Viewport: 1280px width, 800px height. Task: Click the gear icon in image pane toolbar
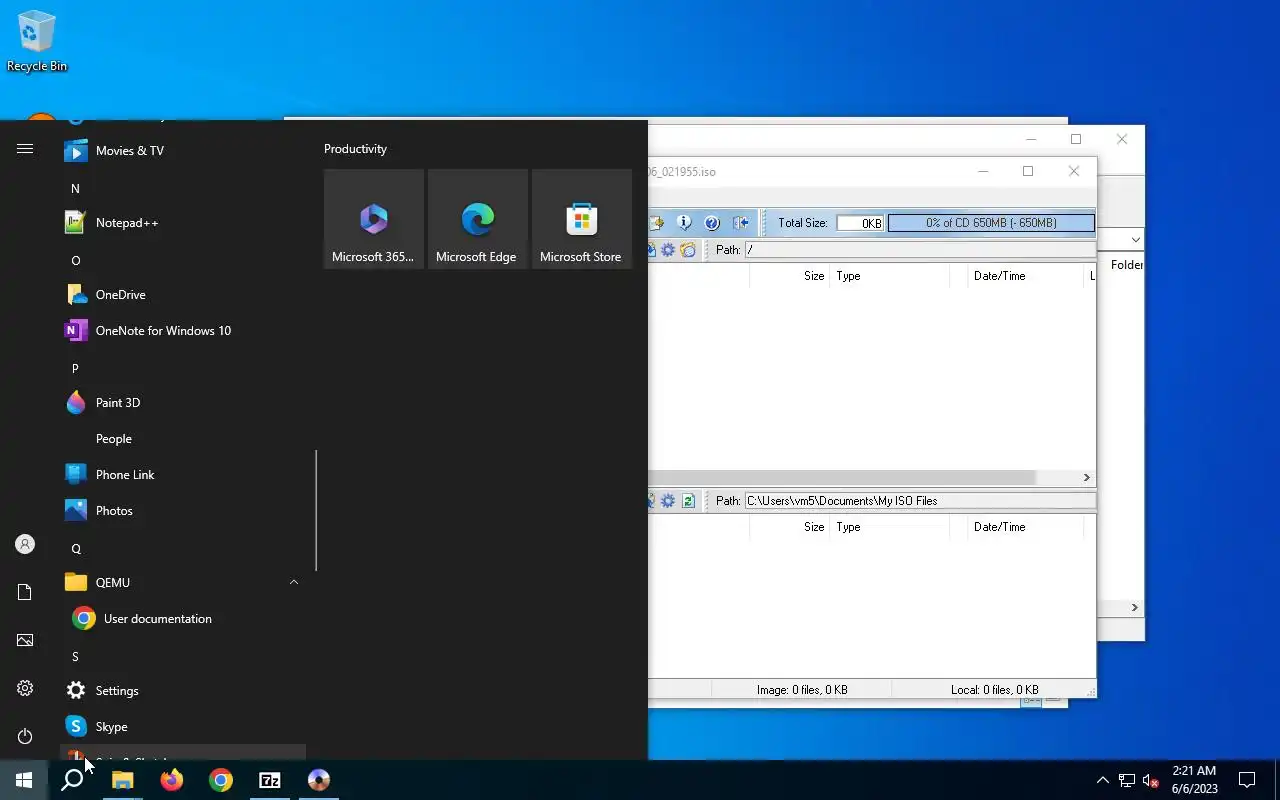(668, 250)
